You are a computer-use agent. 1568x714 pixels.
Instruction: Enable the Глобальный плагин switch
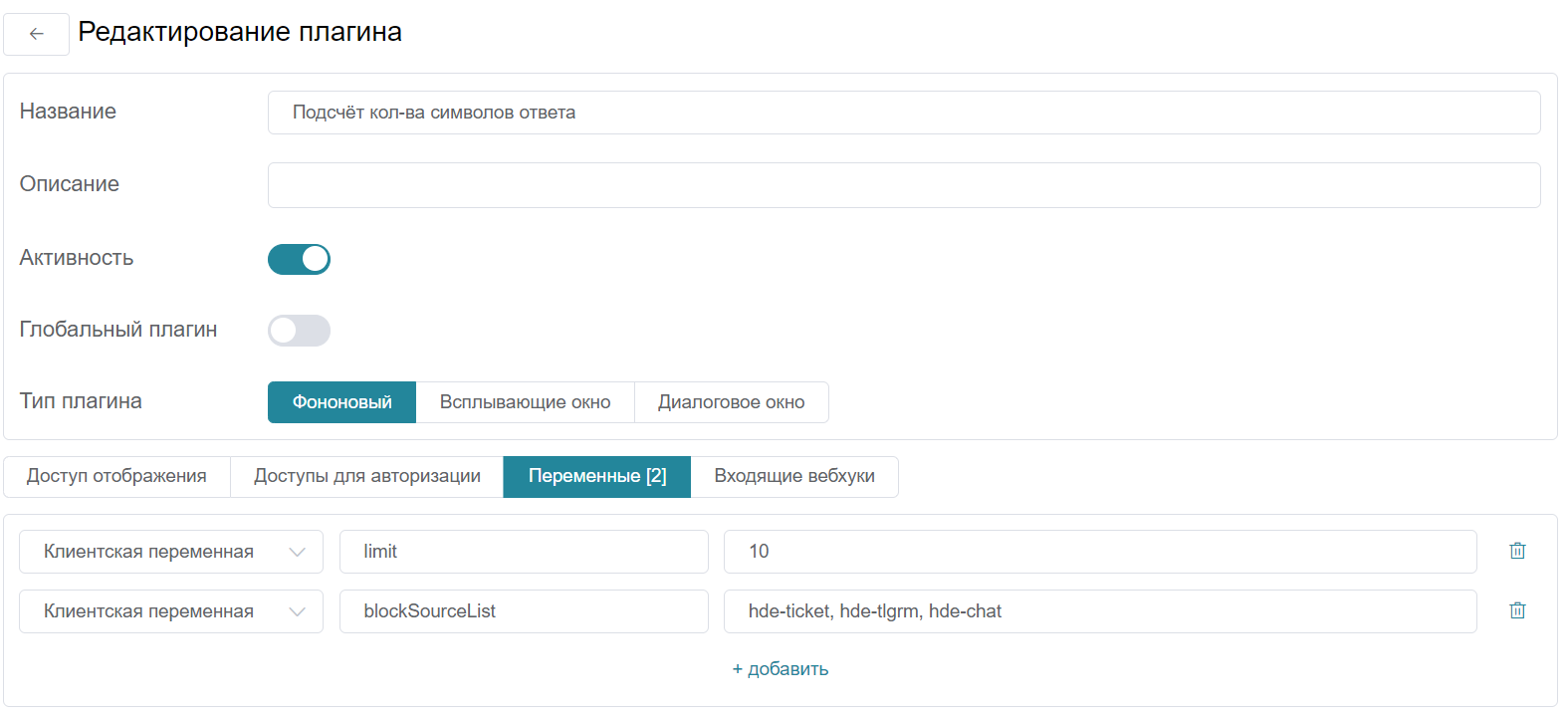[x=299, y=331]
